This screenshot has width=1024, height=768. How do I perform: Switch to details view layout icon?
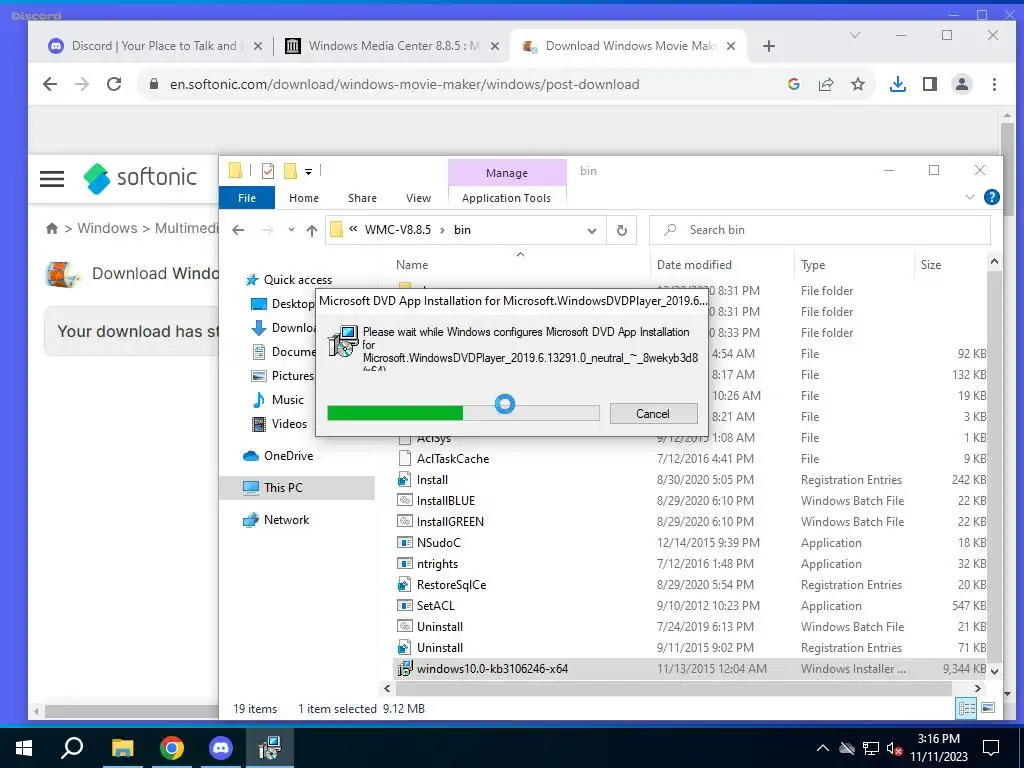966,709
